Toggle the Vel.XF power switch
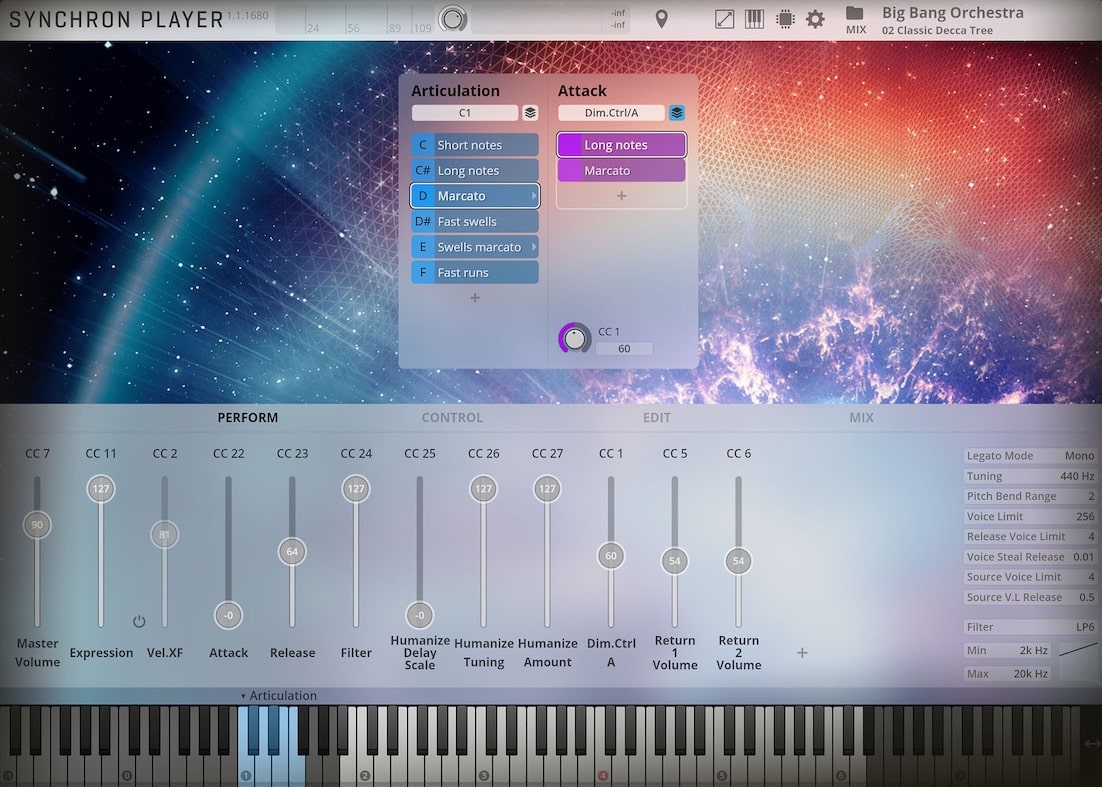The image size is (1102, 787). [x=139, y=620]
